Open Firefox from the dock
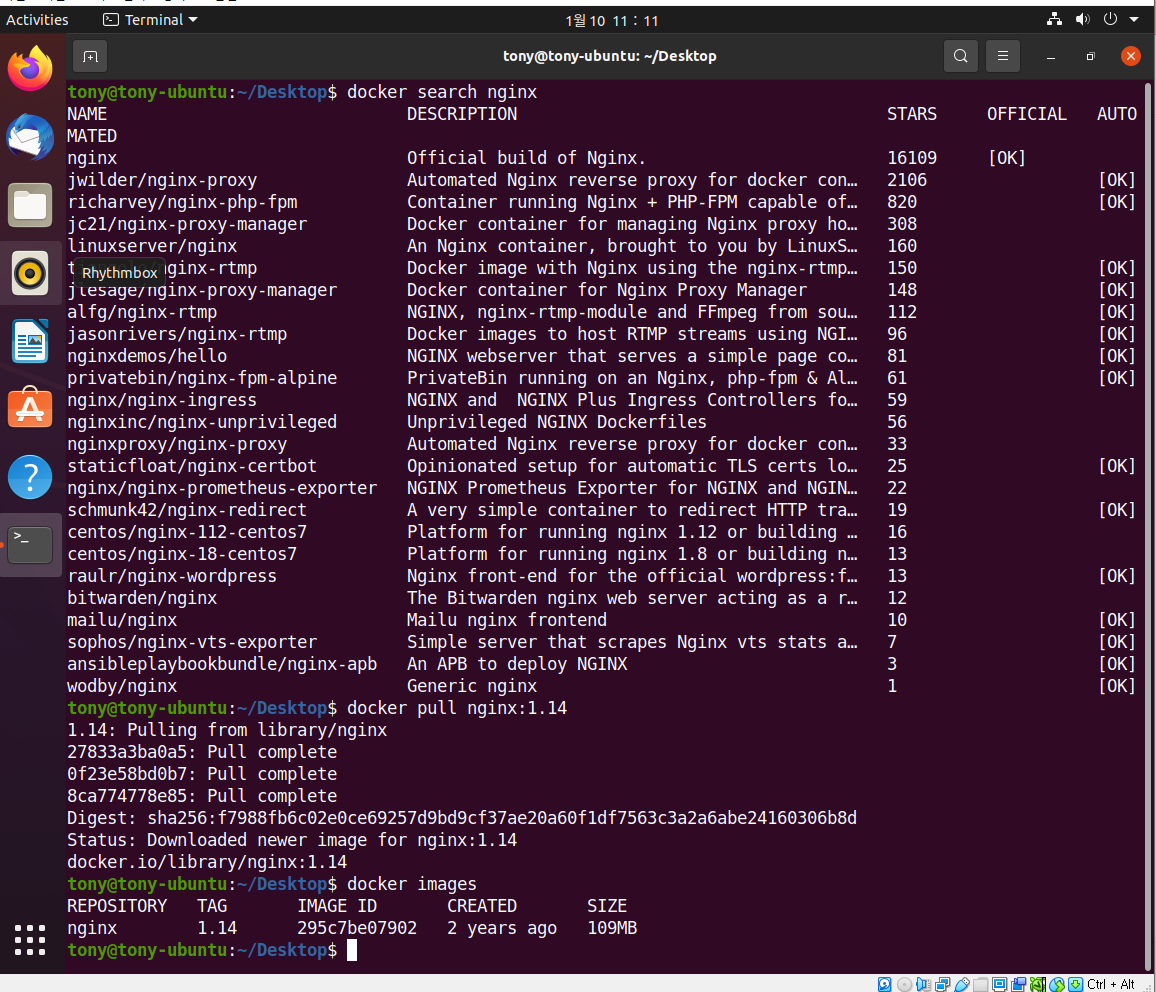The height and width of the screenshot is (992, 1156). pos(30,69)
